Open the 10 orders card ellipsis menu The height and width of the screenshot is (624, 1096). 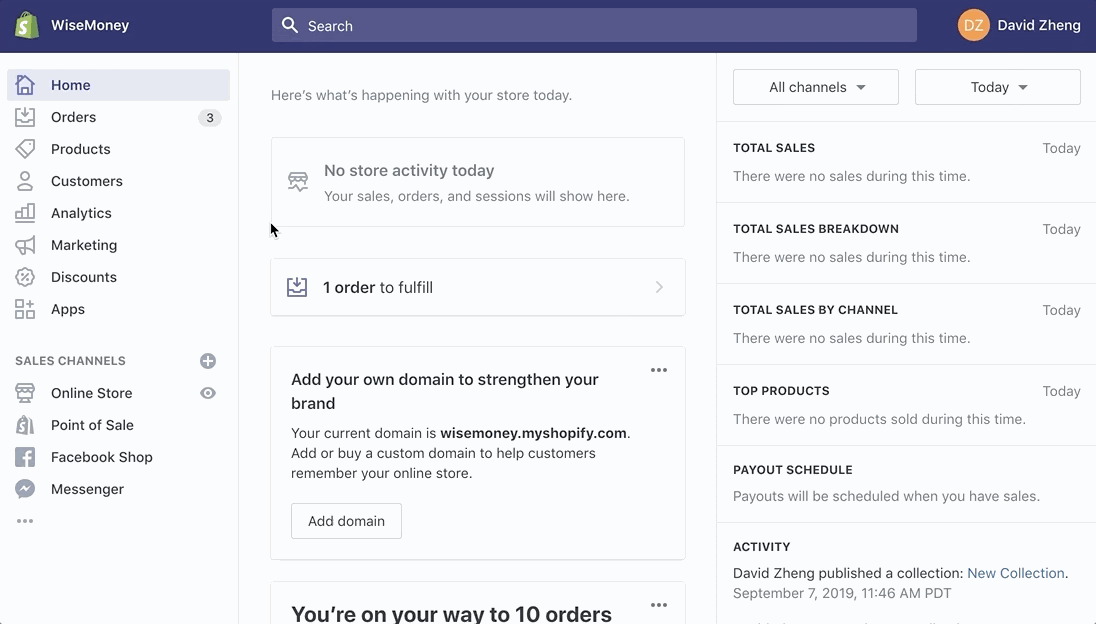[658, 605]
